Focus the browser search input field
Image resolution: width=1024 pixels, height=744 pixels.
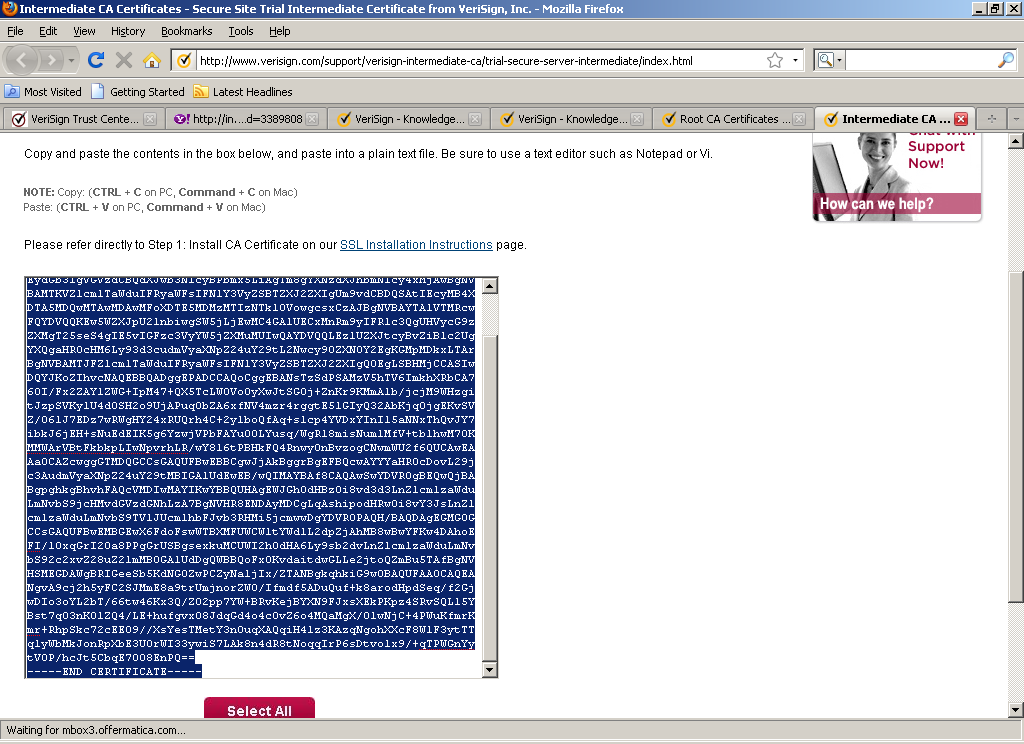pos(921,60)
